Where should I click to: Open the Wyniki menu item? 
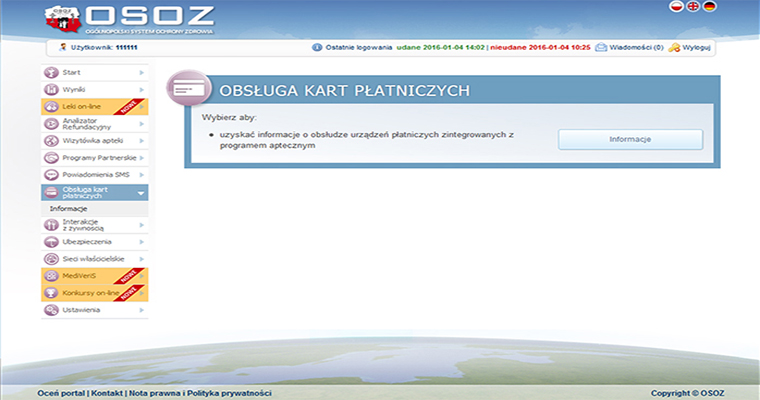(73, 90)
